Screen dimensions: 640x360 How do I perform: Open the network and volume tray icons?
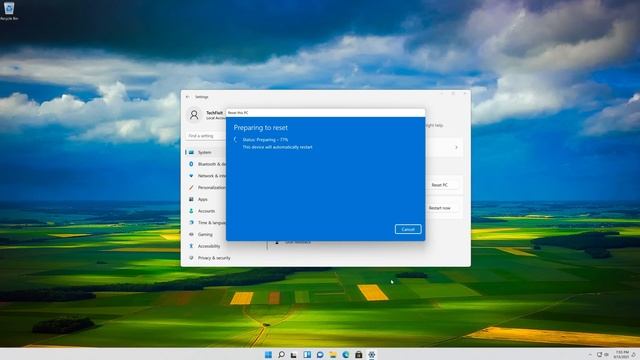(603, 355)
